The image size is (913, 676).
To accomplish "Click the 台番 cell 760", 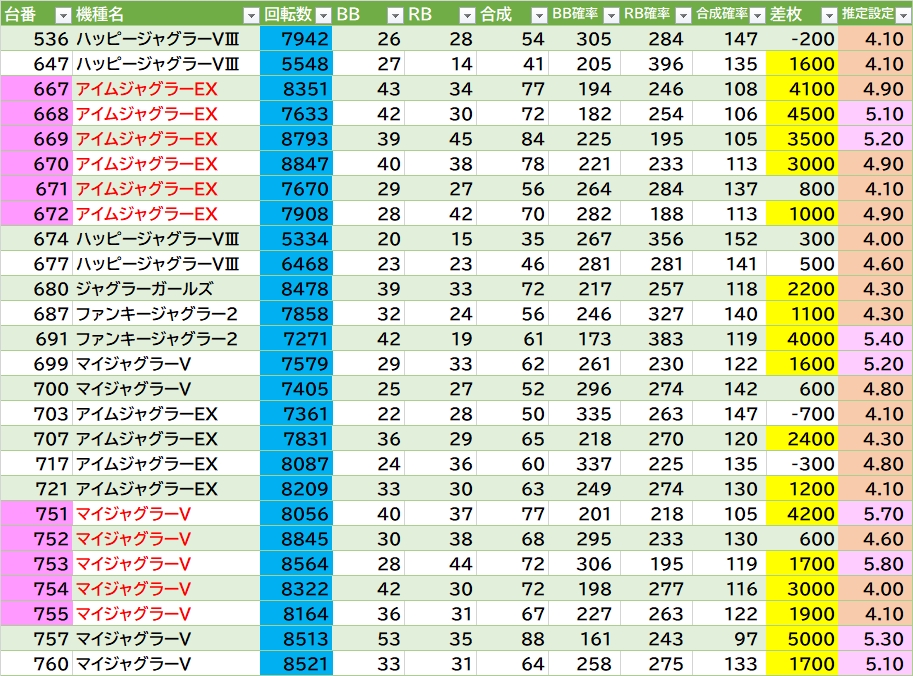I will point(36,664).
